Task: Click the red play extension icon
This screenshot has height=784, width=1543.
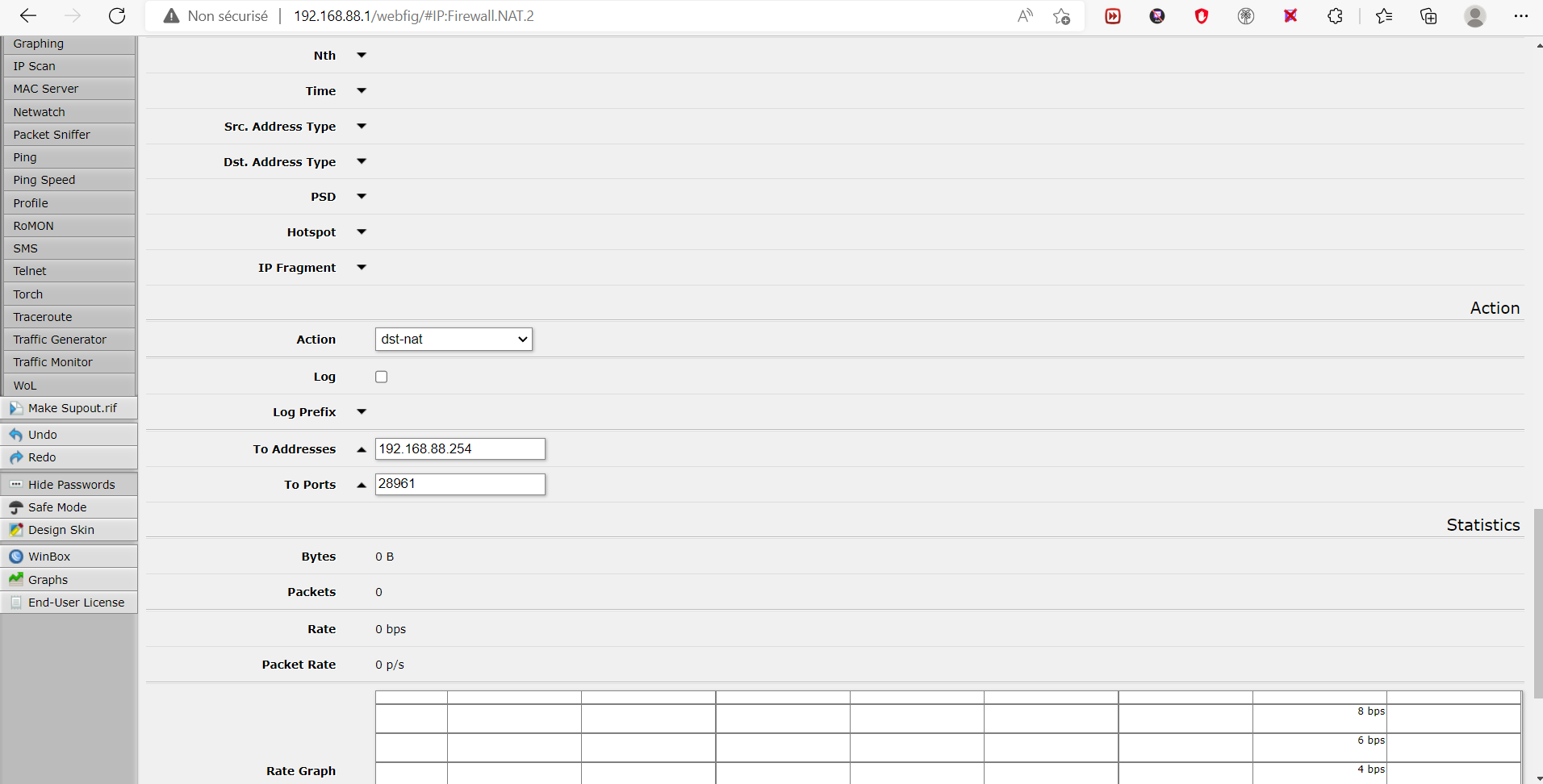Action: [1113, 16]
